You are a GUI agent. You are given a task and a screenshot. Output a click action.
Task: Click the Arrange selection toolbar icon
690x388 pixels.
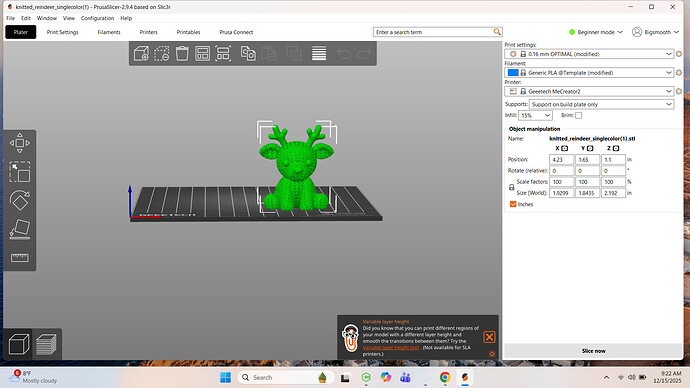pyautogui.click(x=223, y=54)
